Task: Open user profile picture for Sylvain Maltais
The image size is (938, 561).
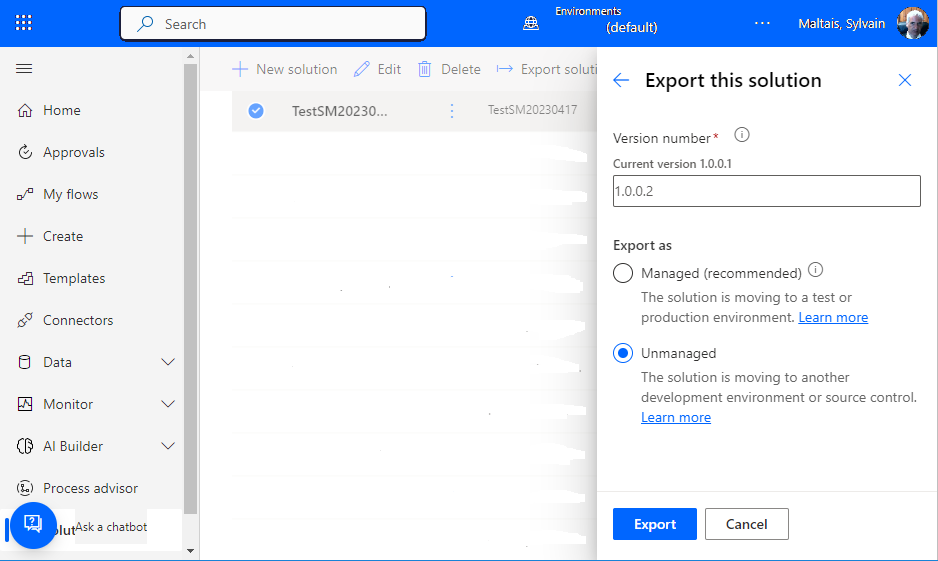Action: (x=912, y=23)
